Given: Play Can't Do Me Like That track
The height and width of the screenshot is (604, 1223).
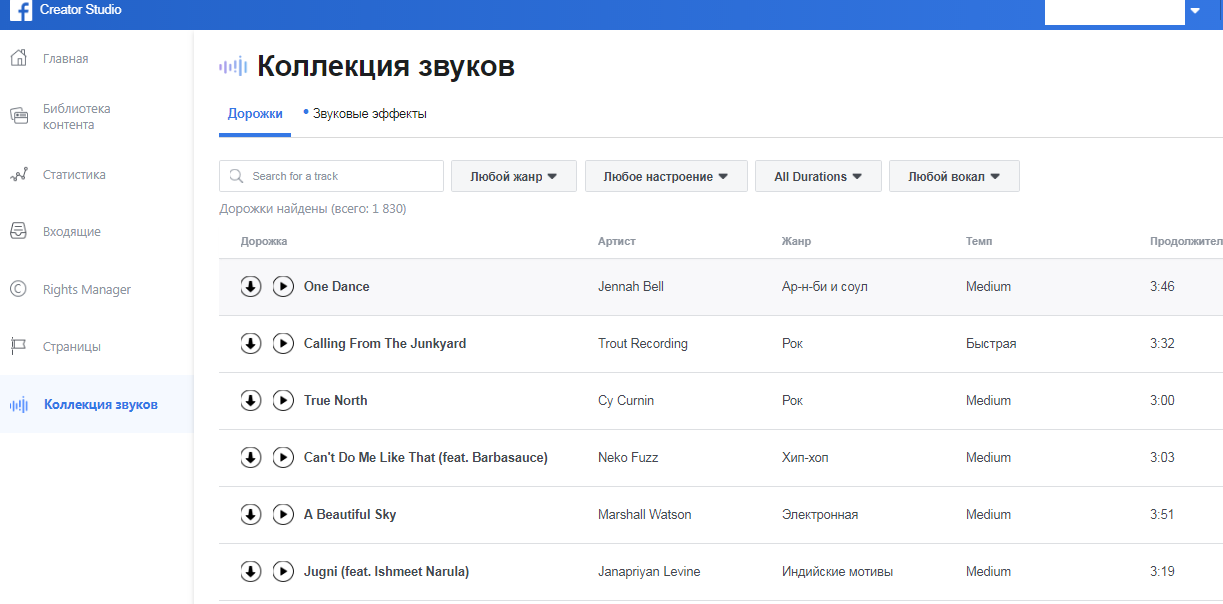Looking at the screenshot, I should click(x=283, y=457).
